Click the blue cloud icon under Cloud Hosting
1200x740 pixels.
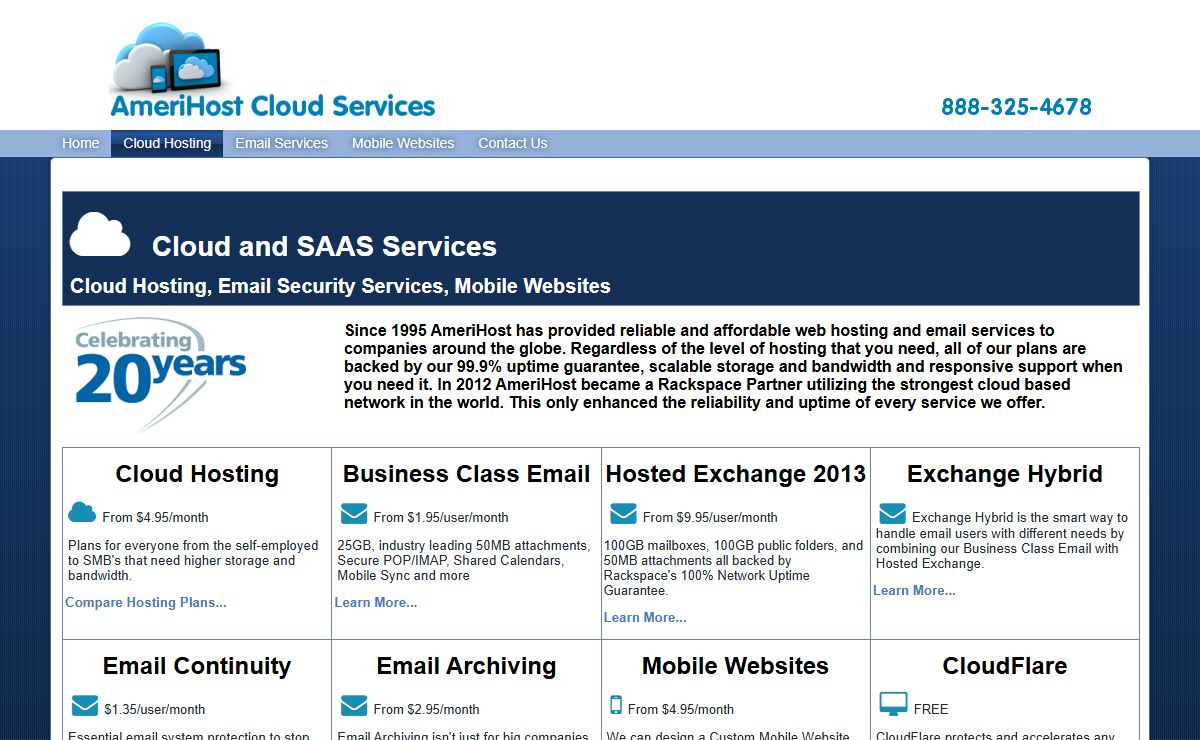click(82, 513)
